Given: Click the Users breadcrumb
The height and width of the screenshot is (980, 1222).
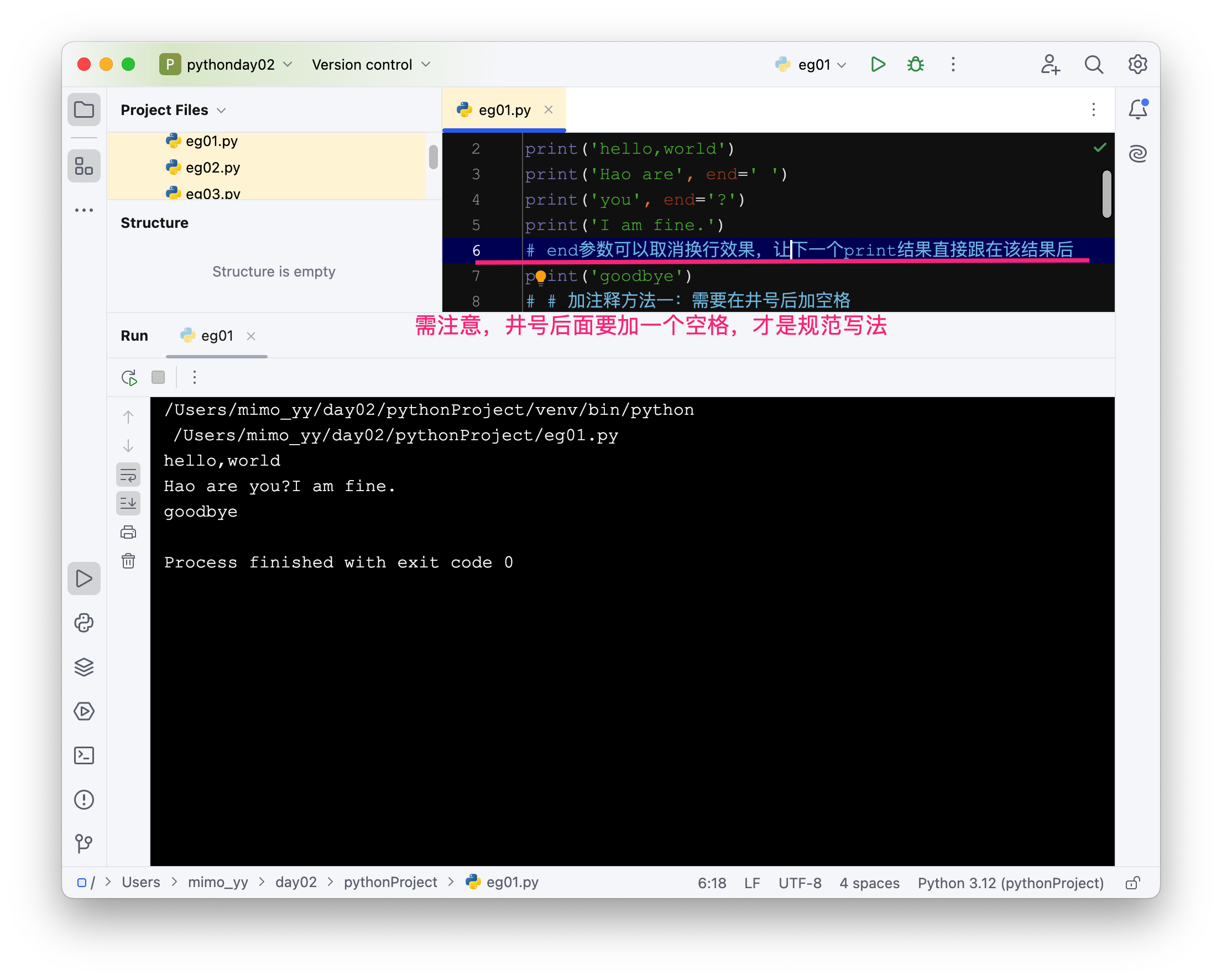Looking at the screenshot, I should tap(140, 883).
